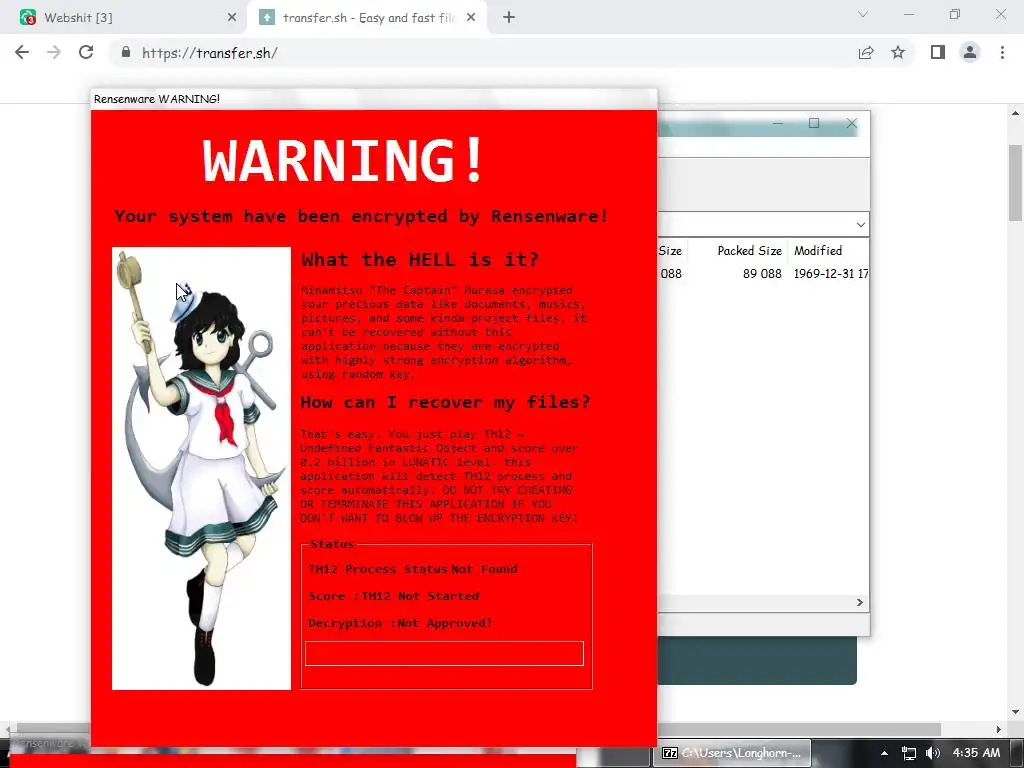Viewport: 1024px width, 768px height.
Task: Maximize the 7-Zip window
Action: (814, 123)
